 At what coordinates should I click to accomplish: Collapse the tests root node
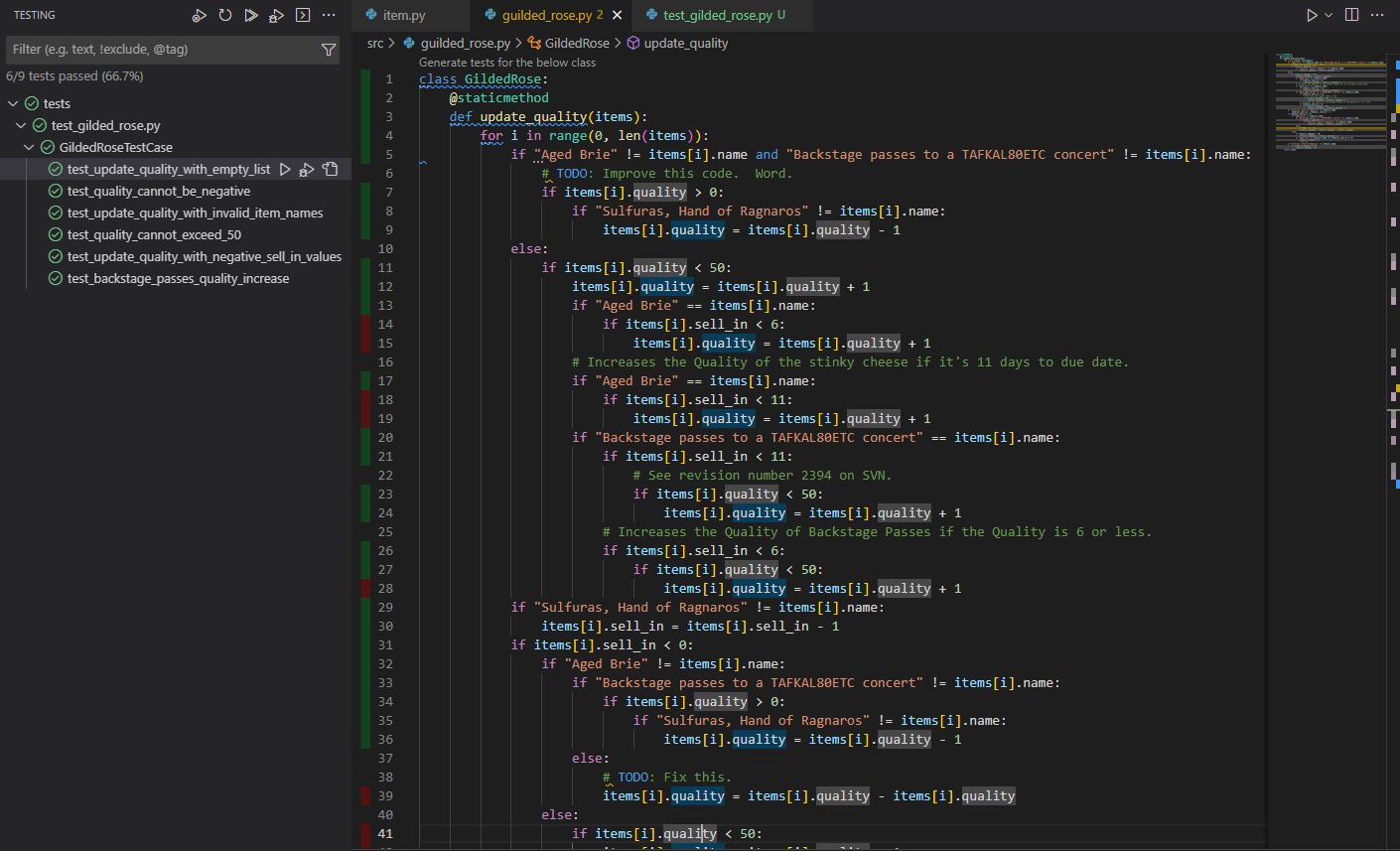(x=13, y=103)
